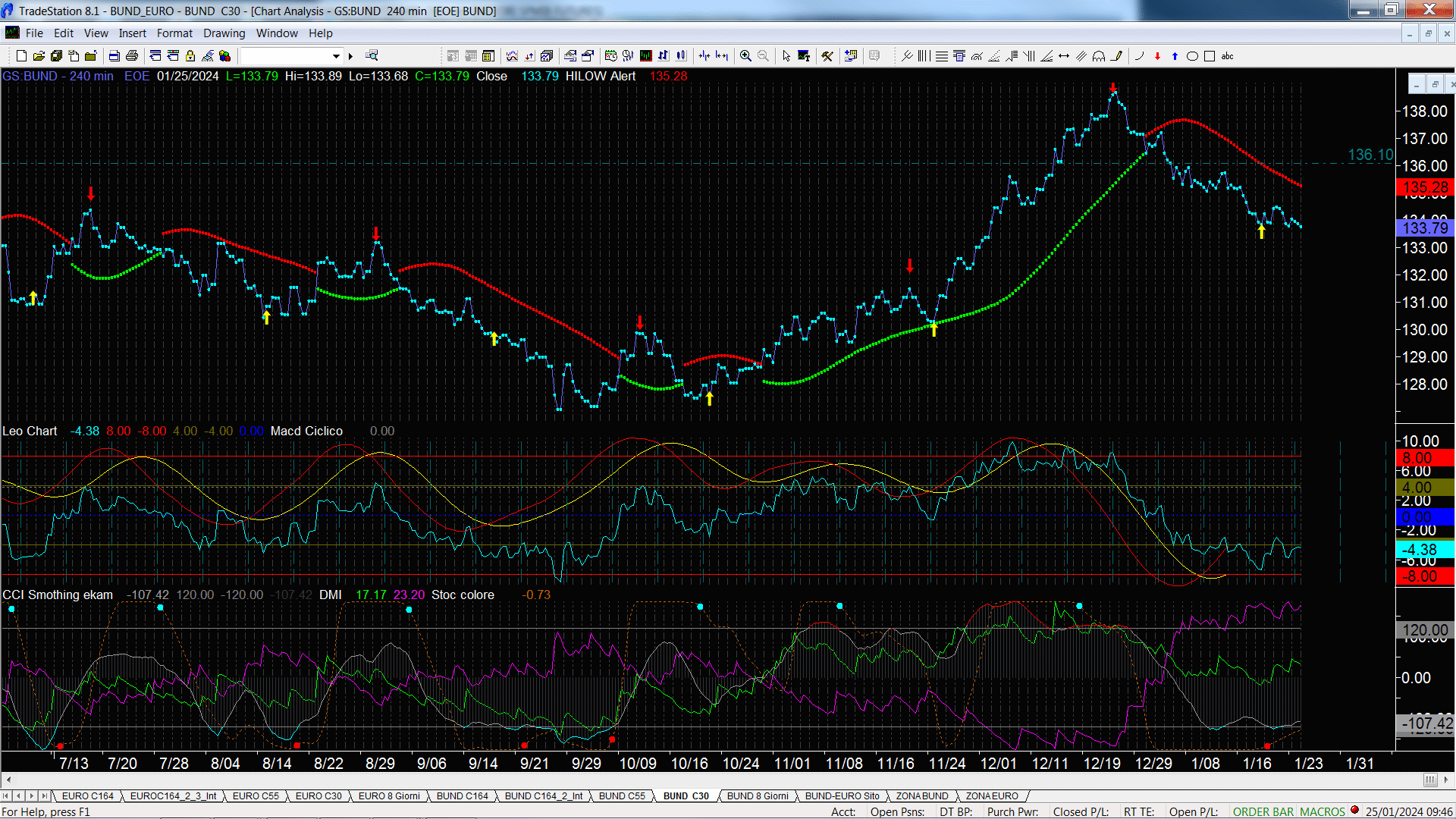Open the Help menu
The height and width of the screenshot is (819, 1456).
[x=320, y=33]
